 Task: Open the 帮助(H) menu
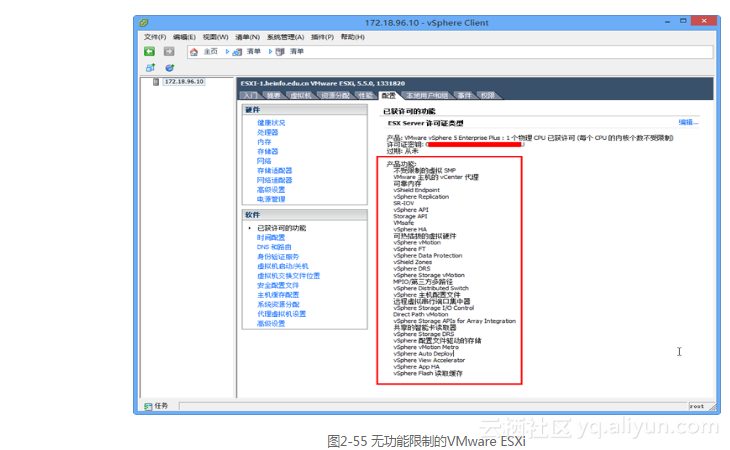pyautogui.click(x=352, y=37)
